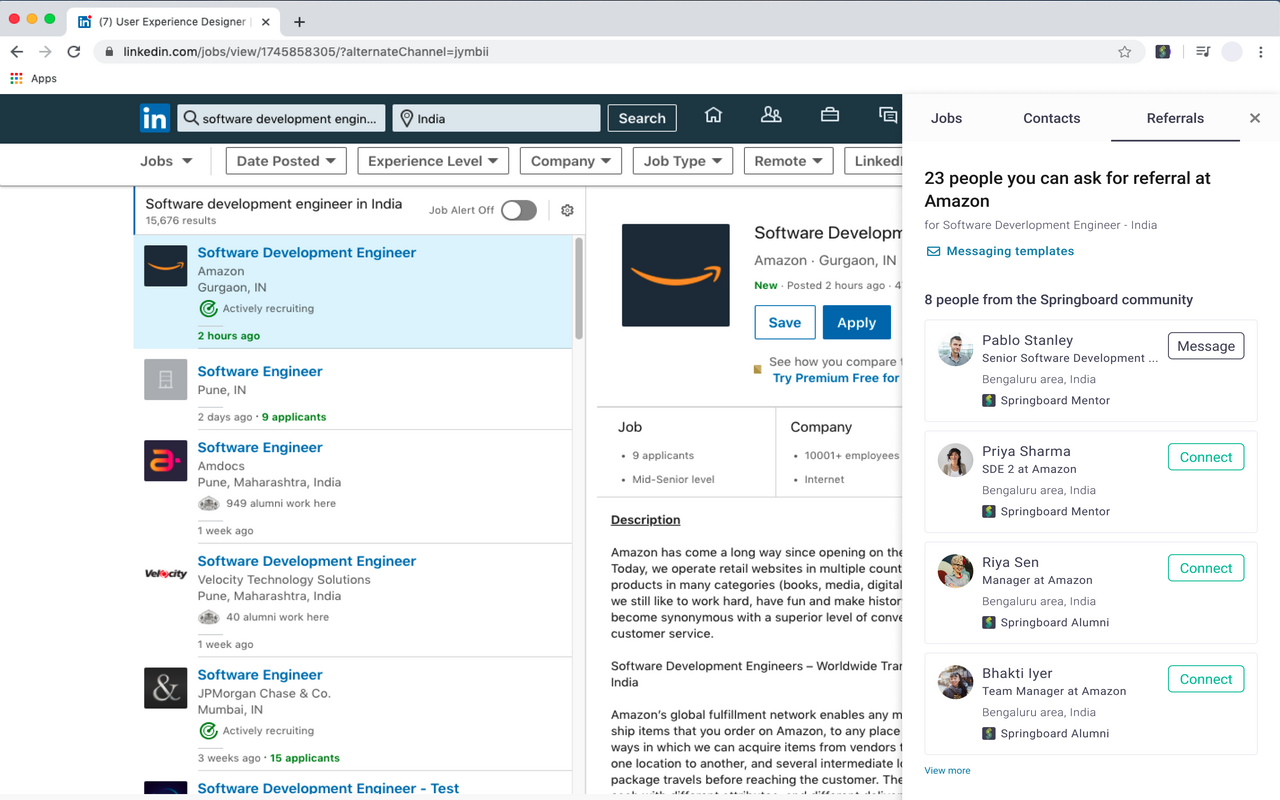Save the Amazon job posting

click(785, 322)
